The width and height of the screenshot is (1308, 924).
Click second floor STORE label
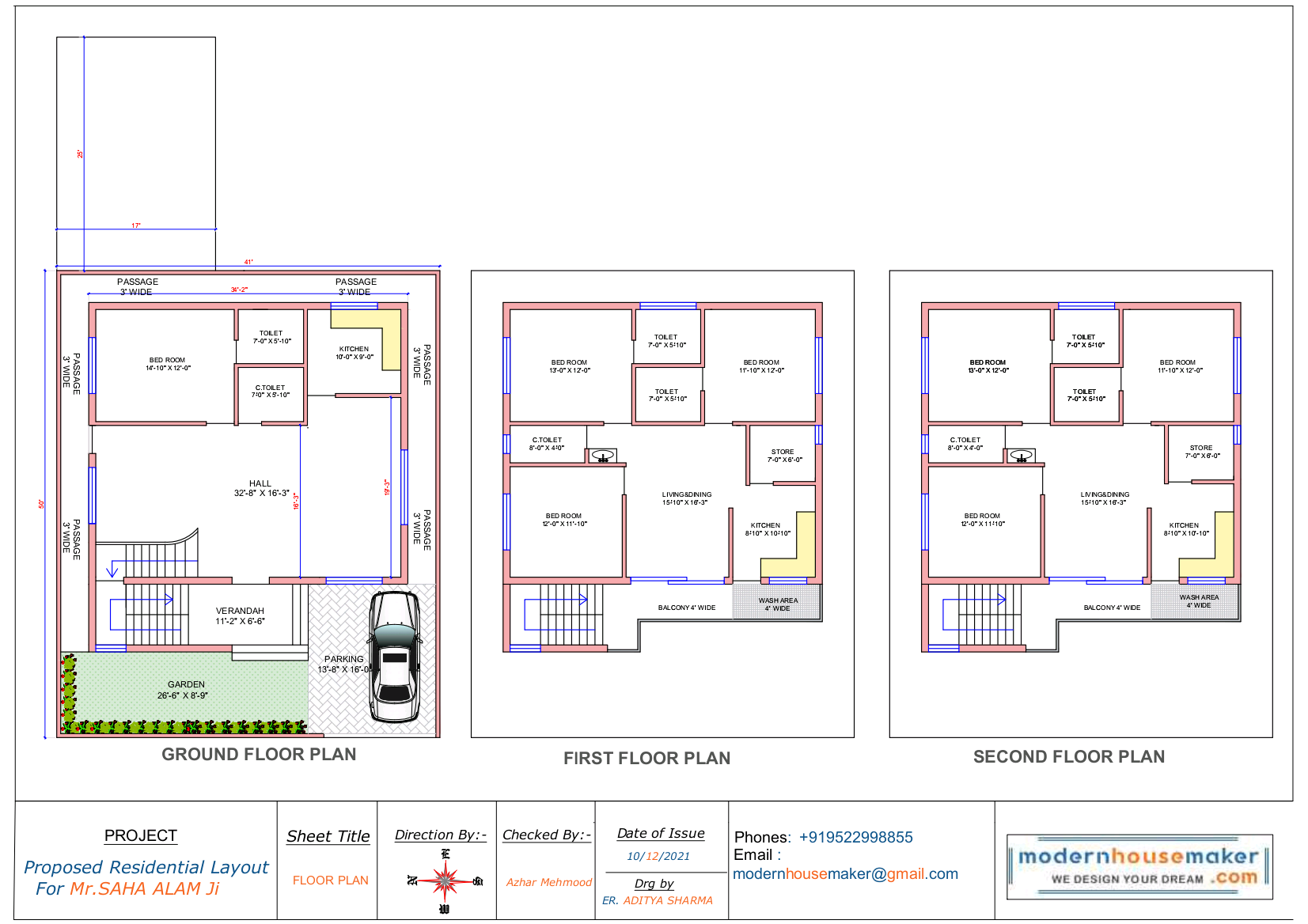[x=1202, y=452]
